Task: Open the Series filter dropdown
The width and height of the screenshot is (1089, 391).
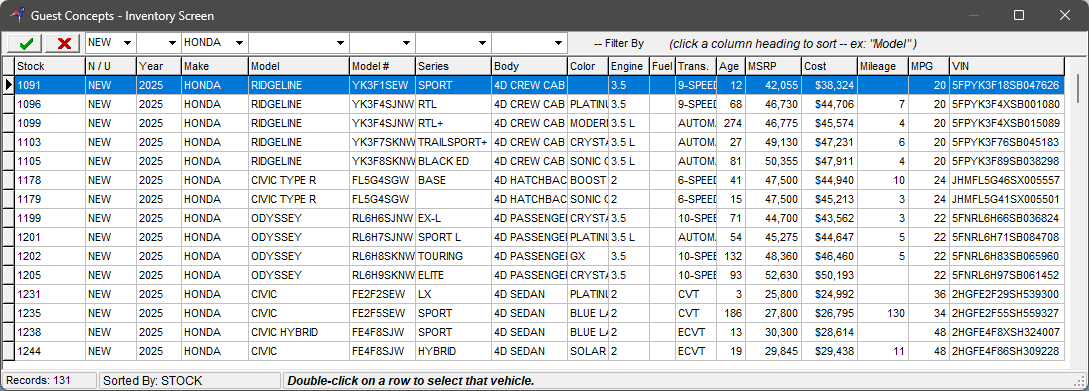Action: [483, 43]
